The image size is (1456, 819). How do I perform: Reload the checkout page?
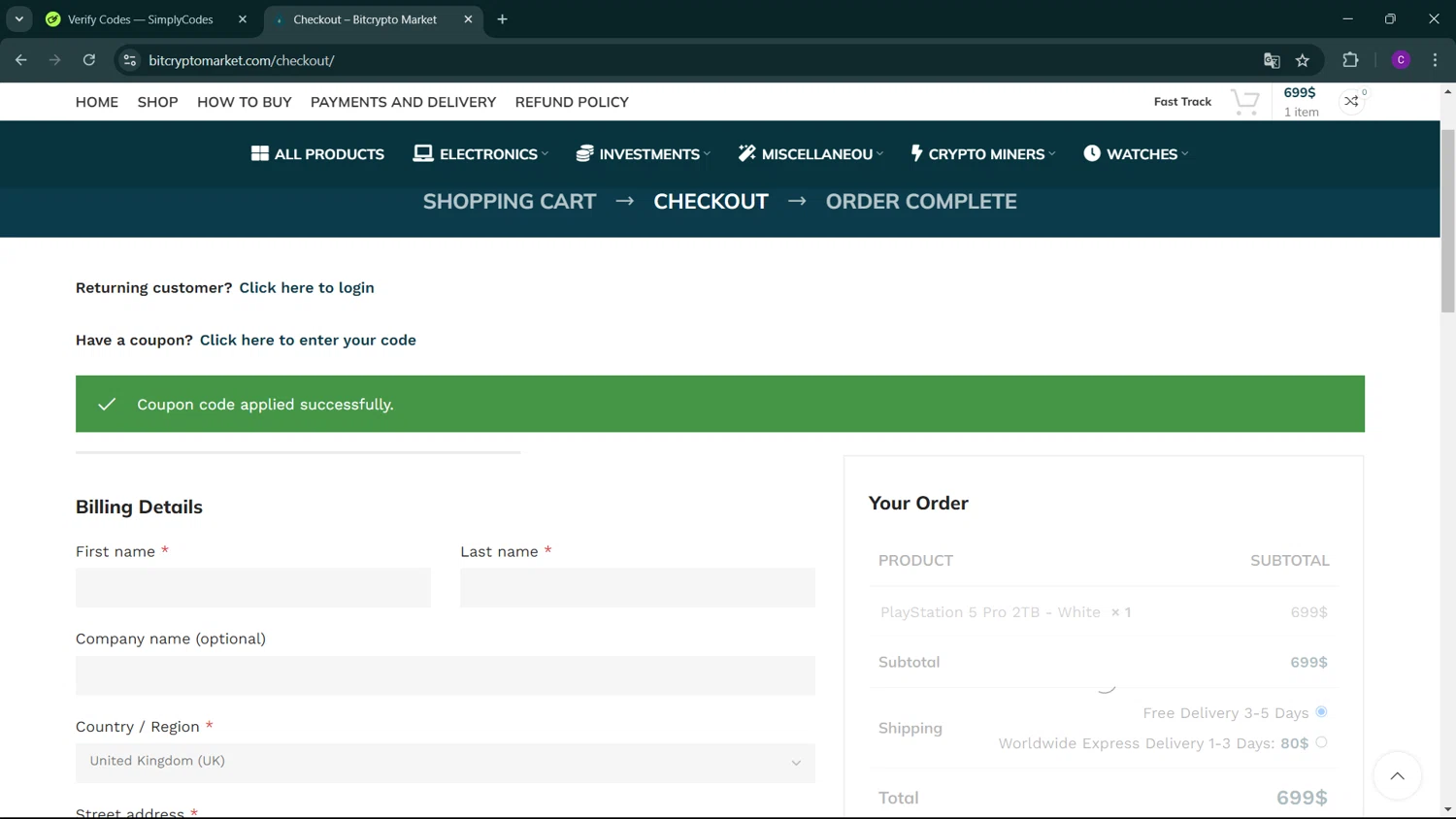(x=89, y=60)
